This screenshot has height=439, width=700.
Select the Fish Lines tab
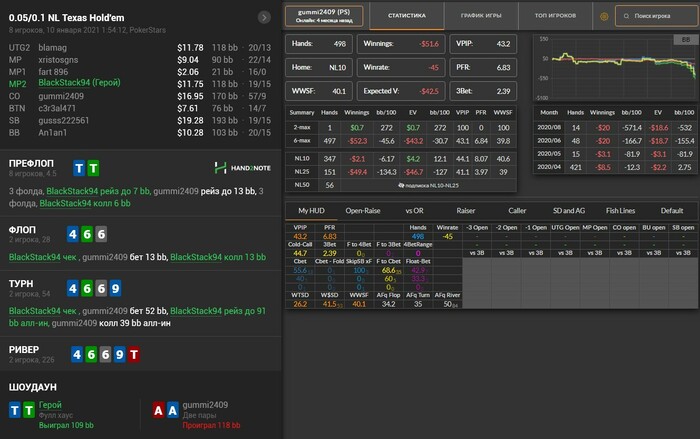[620, 211]
